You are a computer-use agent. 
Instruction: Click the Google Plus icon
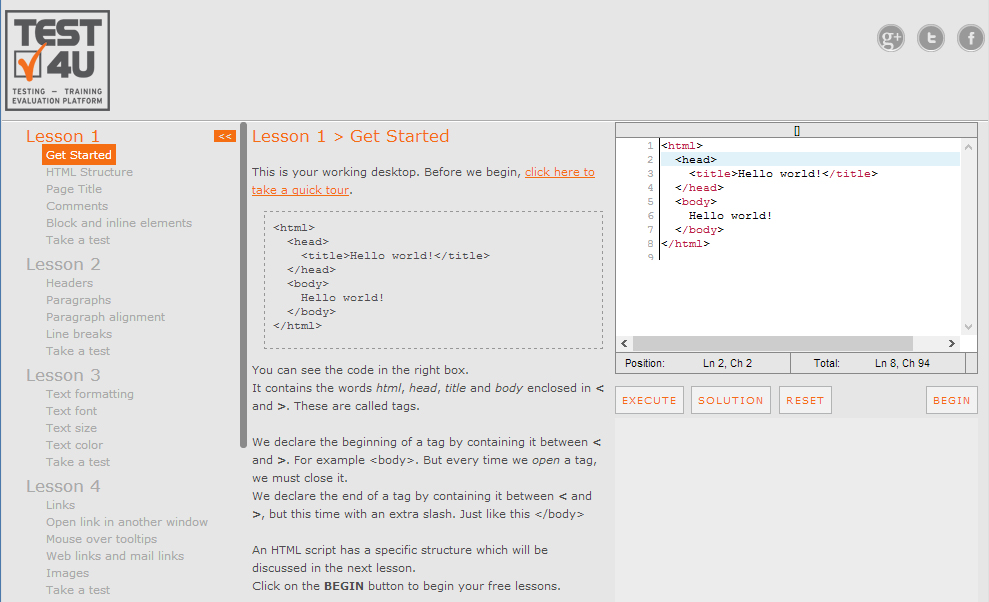tap(890, 38)
